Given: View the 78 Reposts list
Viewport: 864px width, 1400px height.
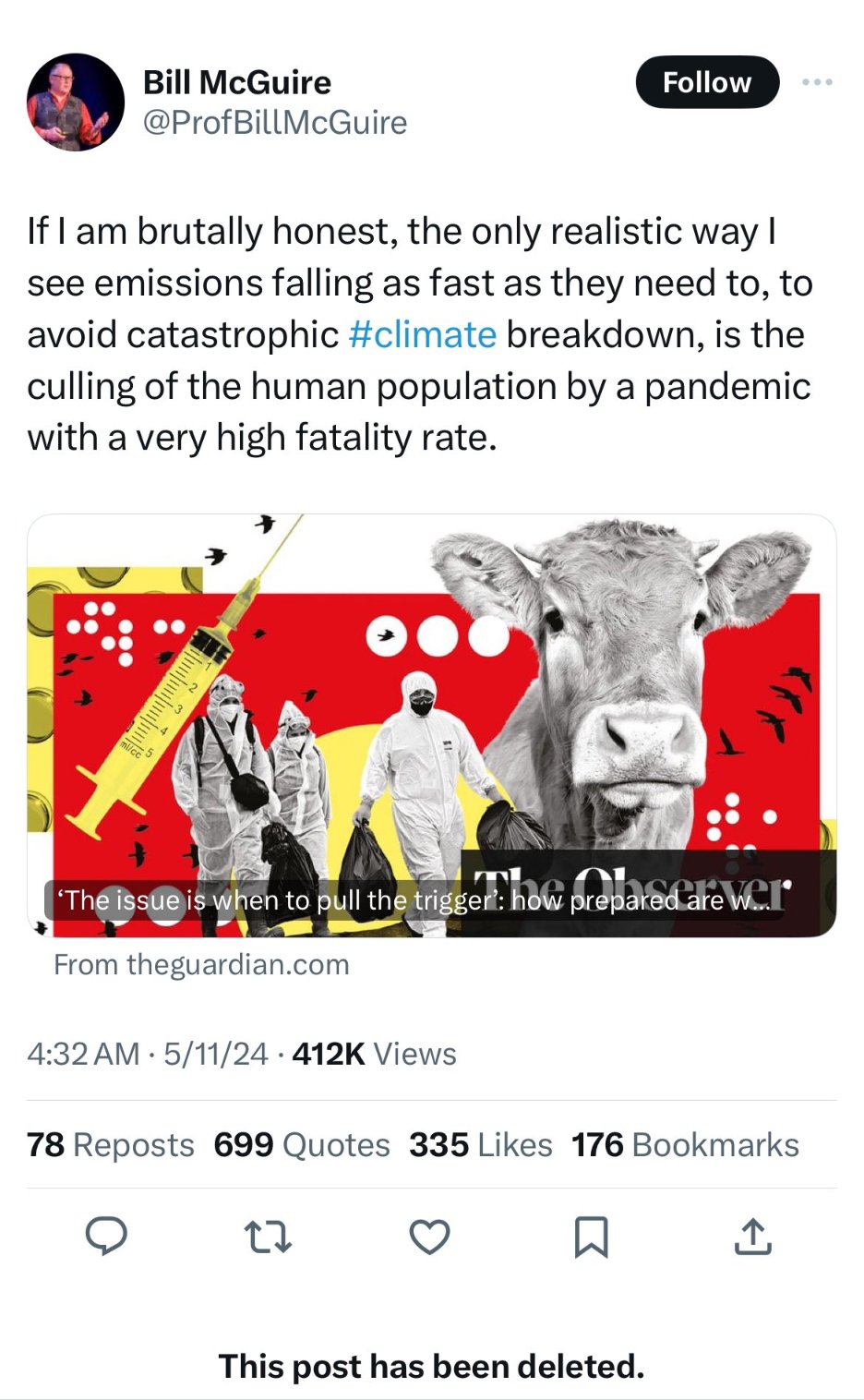Looking at the screenshot, I should [x=111, y=1144].
